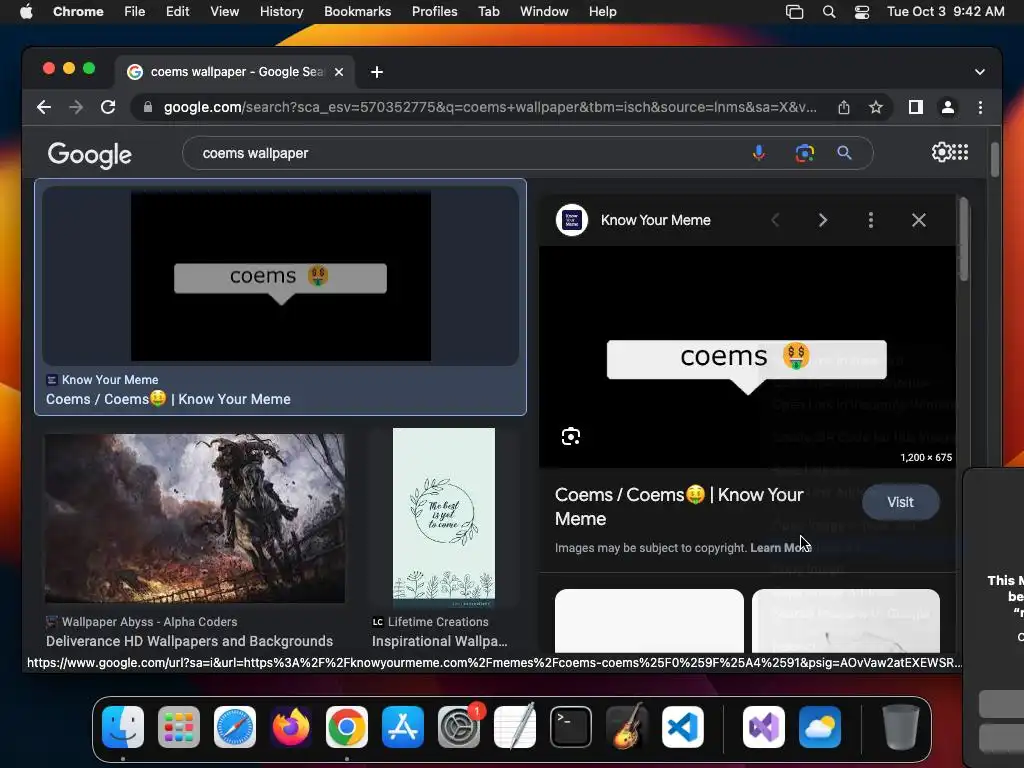The image size is (1024, 768).
Task: Open Inspirational Wallpaper thumbnail
Action: click(444, 518)
